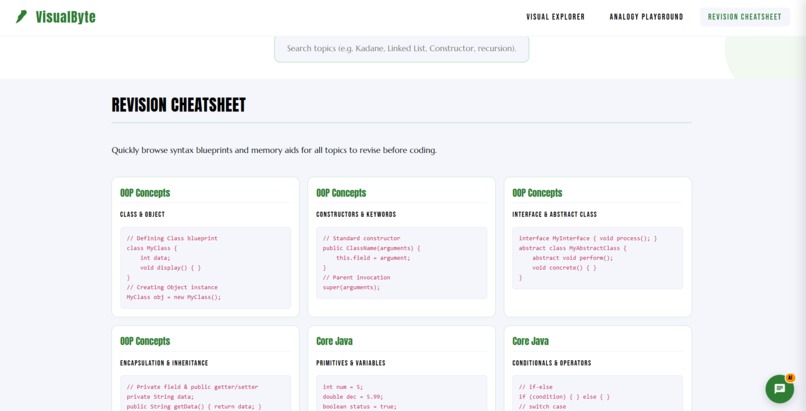
Task: Click the 'void concrete() { }' code line
Action: coord(564,268)
